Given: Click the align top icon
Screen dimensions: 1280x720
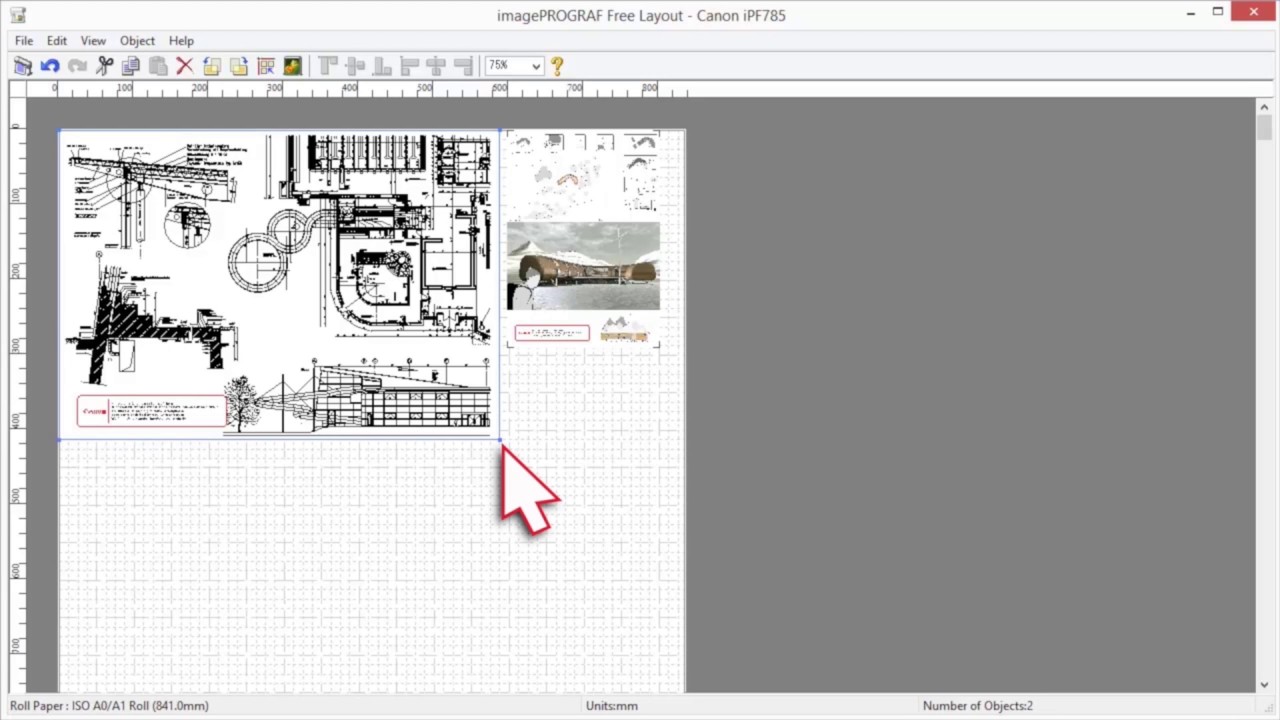Looking at the screenshot, I should coord(328,66).
